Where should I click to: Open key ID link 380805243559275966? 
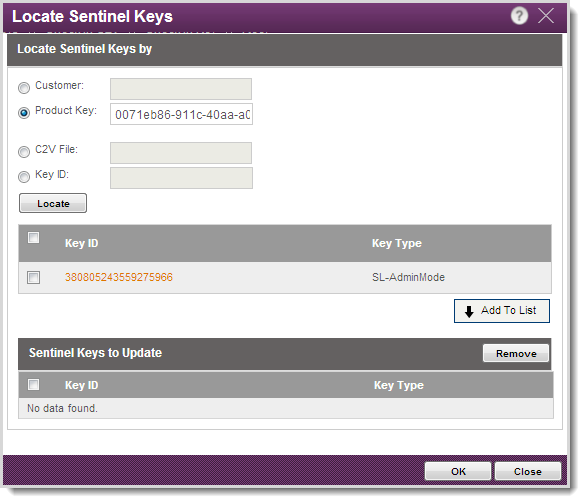coord(119,277)
